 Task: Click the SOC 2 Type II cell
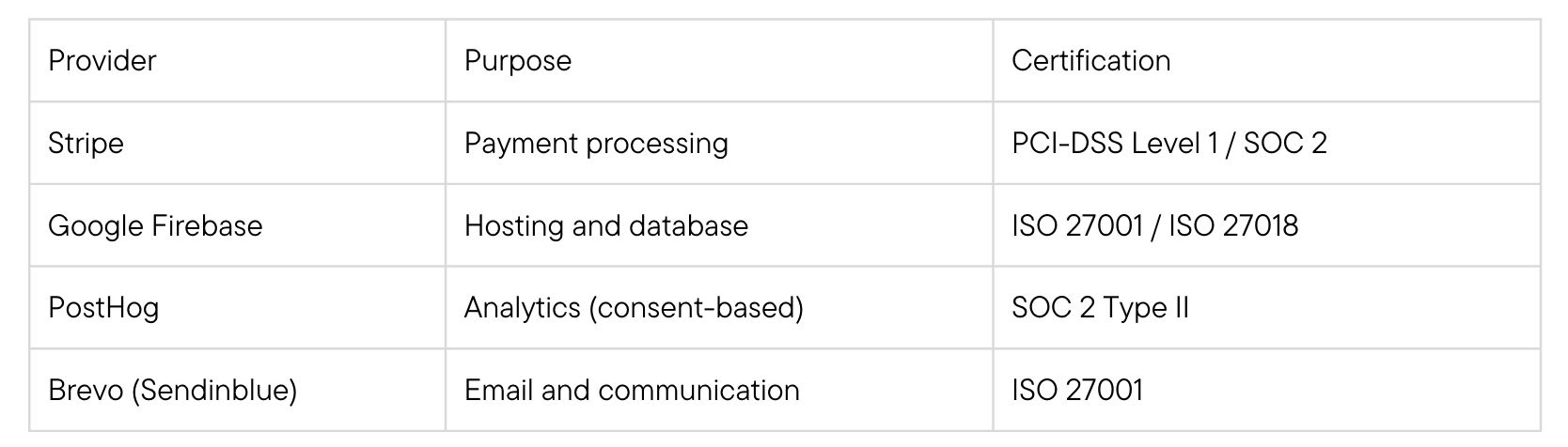[x=1100, y=308]
